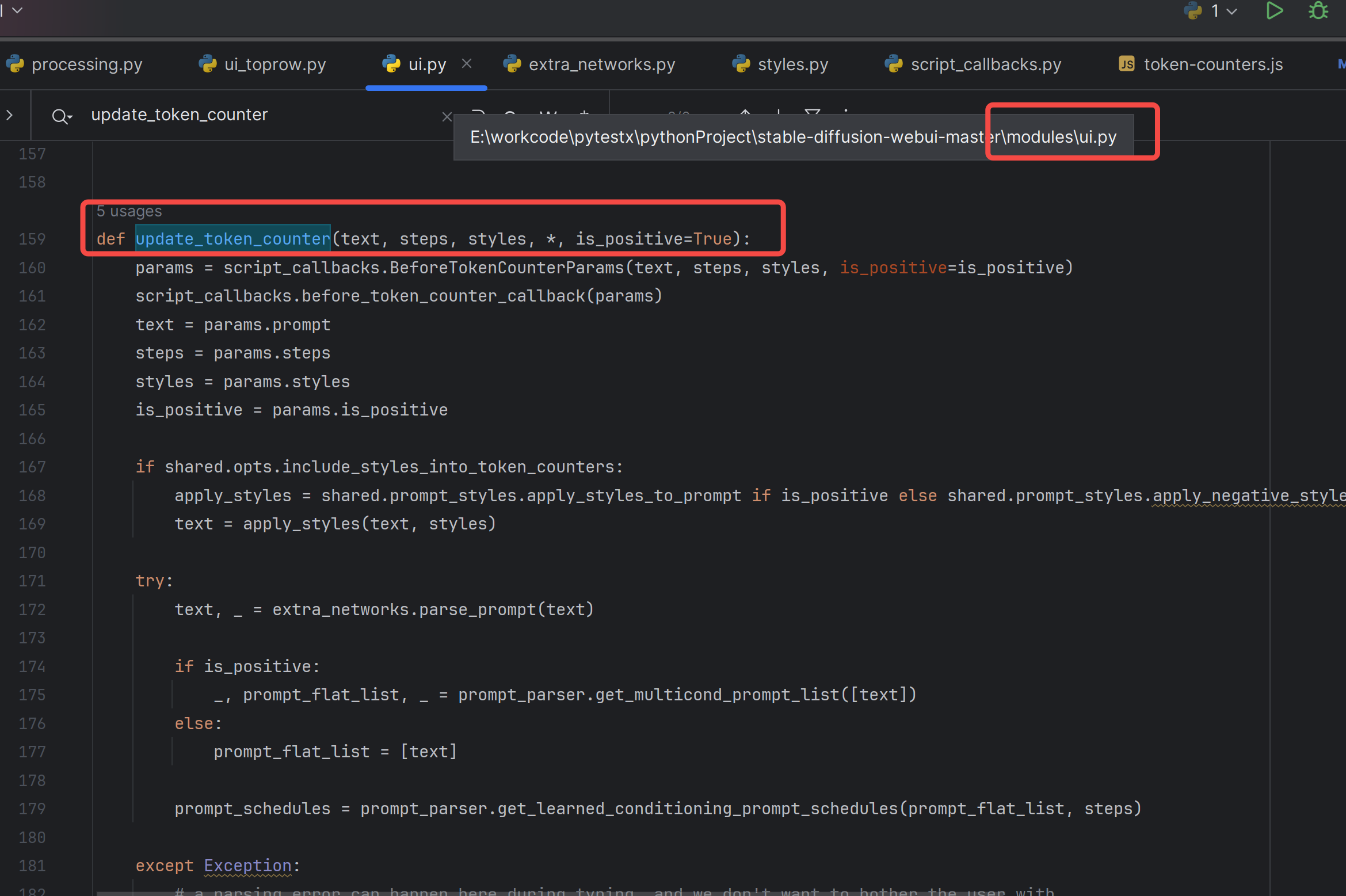Click params.prompt on line 162
Screen dimensions: 1346x896
[x=267, y=325]
